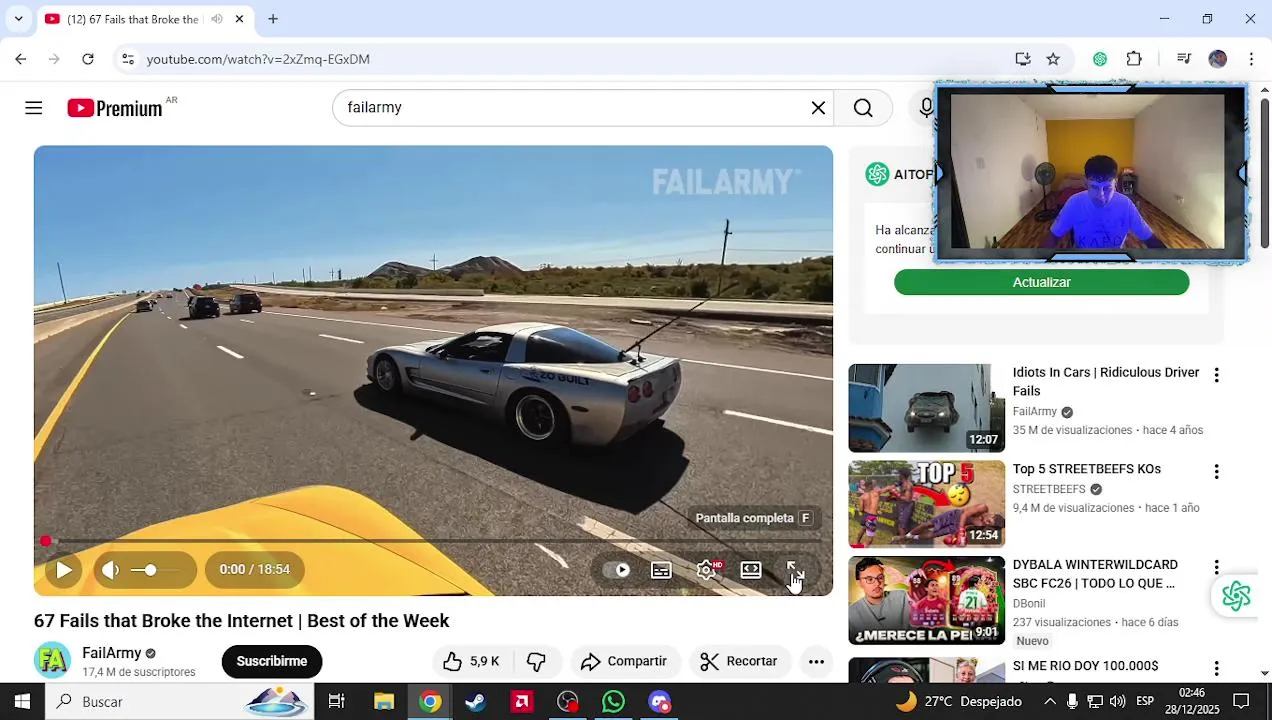Open OBS Studio from the taskbar
The image size is (1272, 720).
coord(568,701)
